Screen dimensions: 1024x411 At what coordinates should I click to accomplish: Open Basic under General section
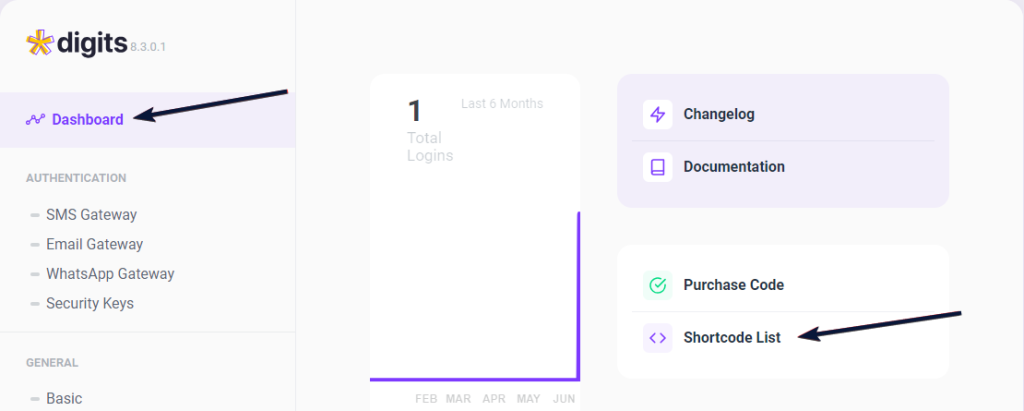(x=64, y=398)
